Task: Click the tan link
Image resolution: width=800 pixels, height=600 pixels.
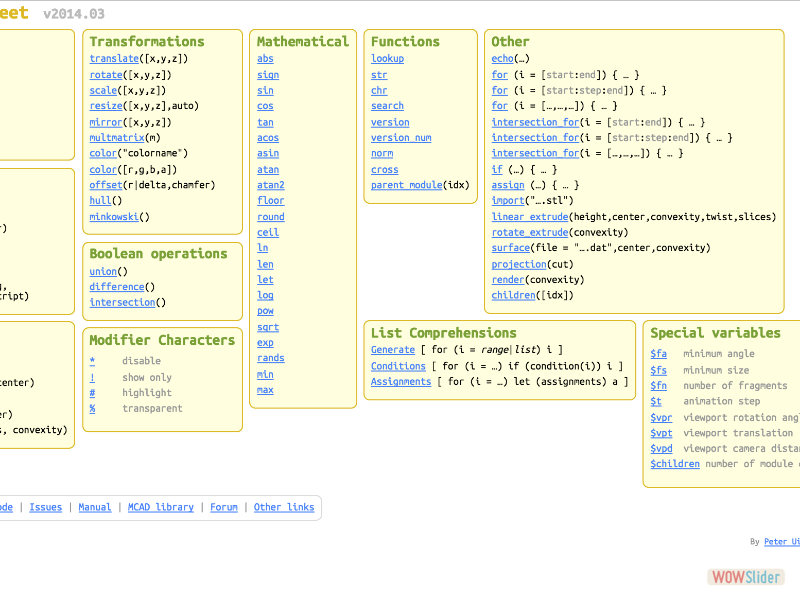Action: coord(265,122)
